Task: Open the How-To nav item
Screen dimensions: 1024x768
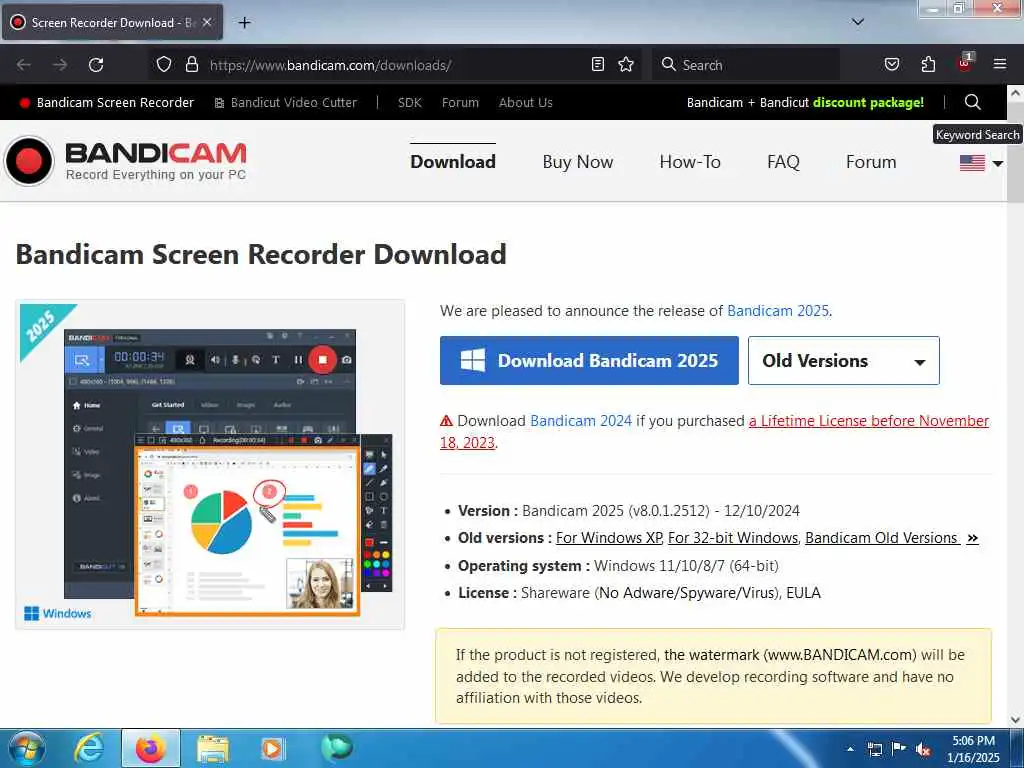Action: coord(690,161)
